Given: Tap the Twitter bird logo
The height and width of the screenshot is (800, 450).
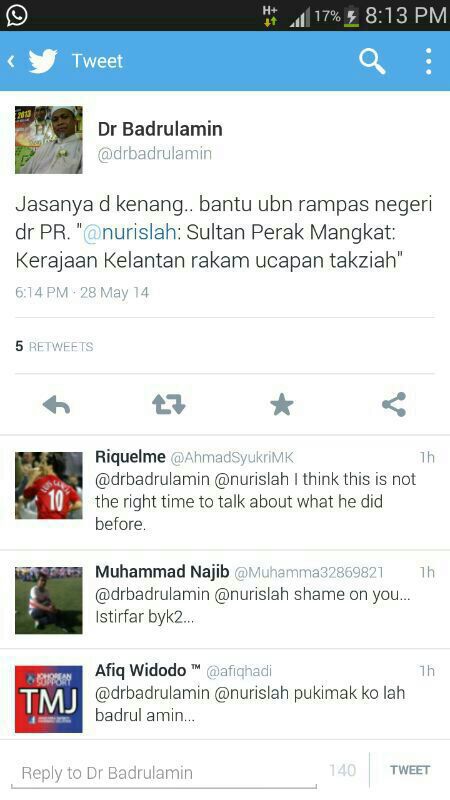Looking at the screenshot, I should click(43, 61).
